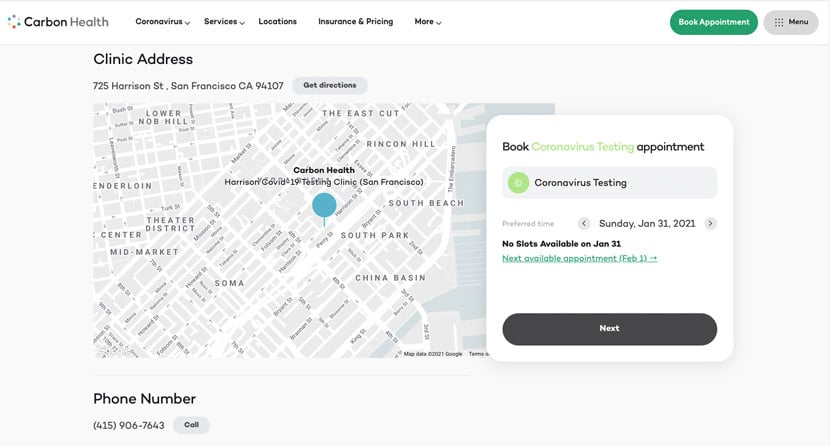This screenshot has height=446, width=830.
Task: Advance to next date with right arrow
Action: pos(710,224)
